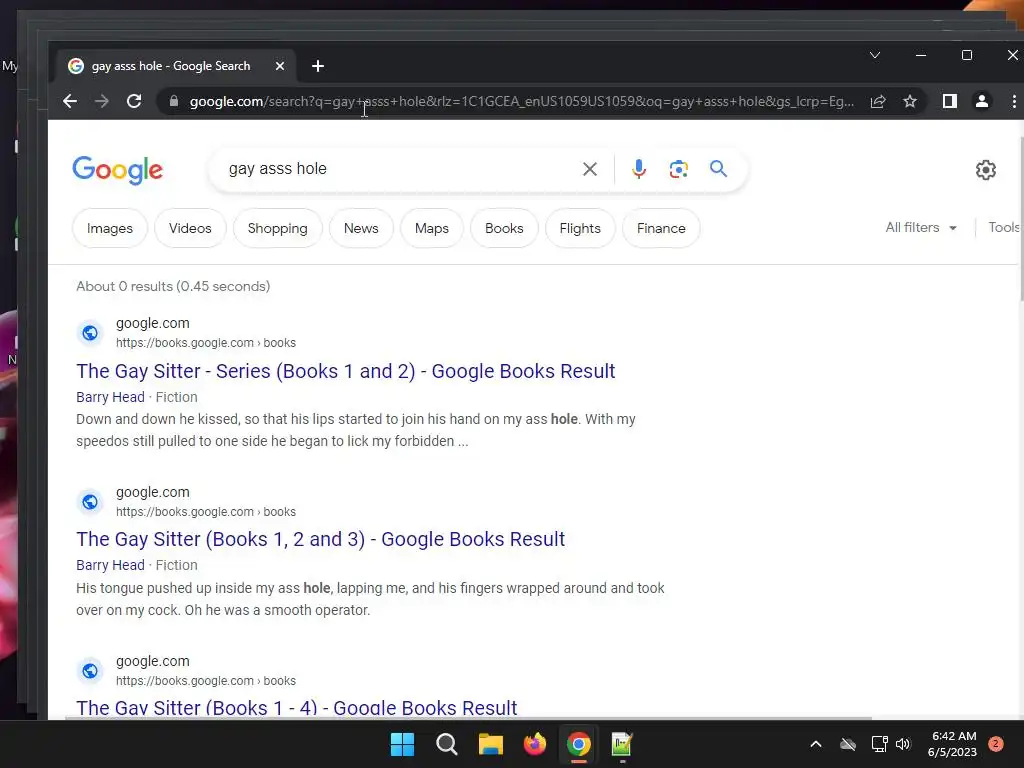Screen dimensions: 1024x768
Task: Expand the All filters dropdown
Action: (921, 227)
